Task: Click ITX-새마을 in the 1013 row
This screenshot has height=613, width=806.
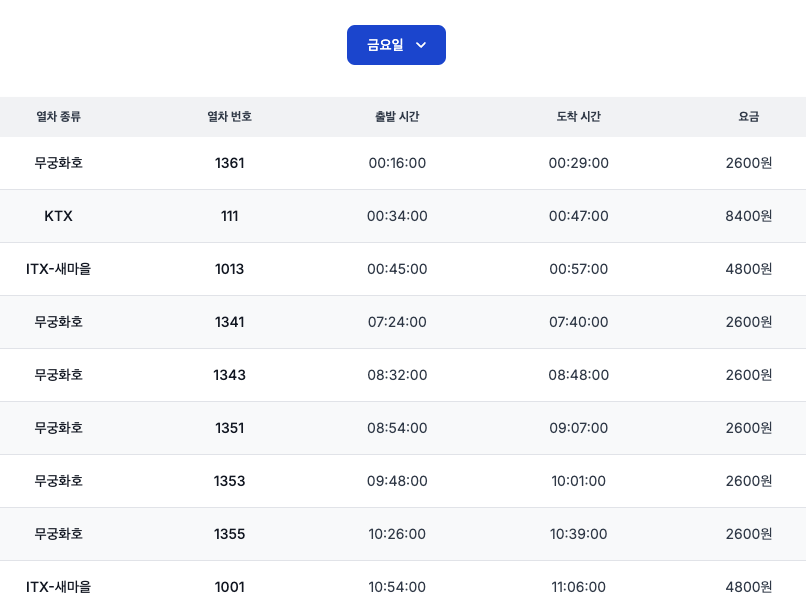Action: 59,269
